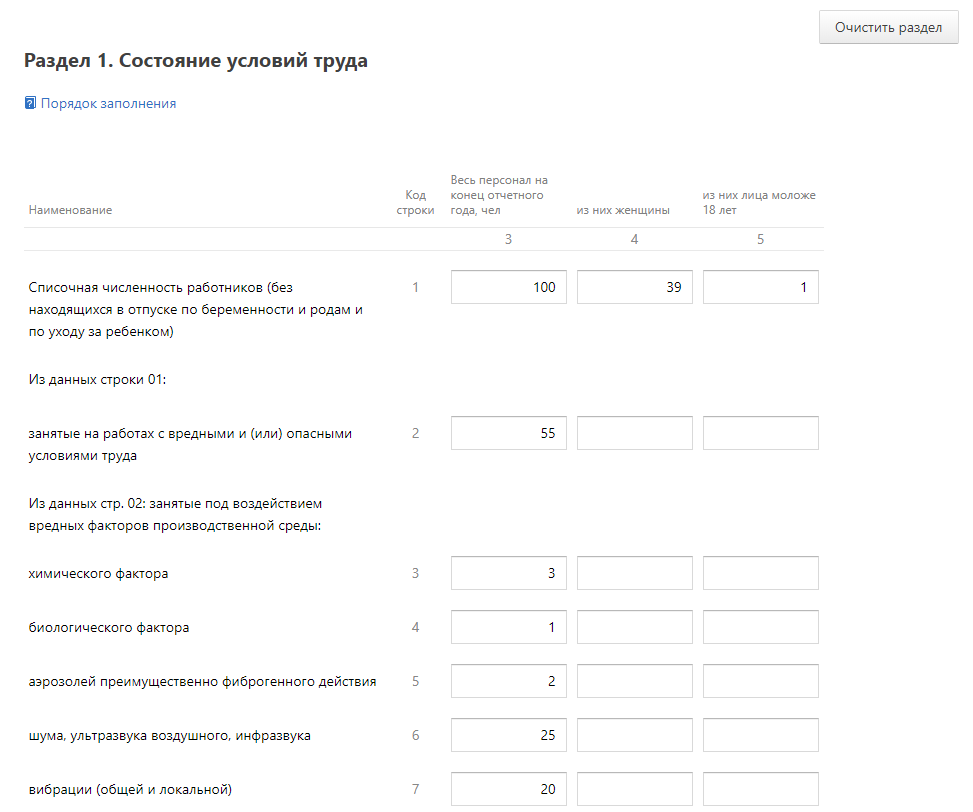Click women field in aerosols row 5

[635, 681]
